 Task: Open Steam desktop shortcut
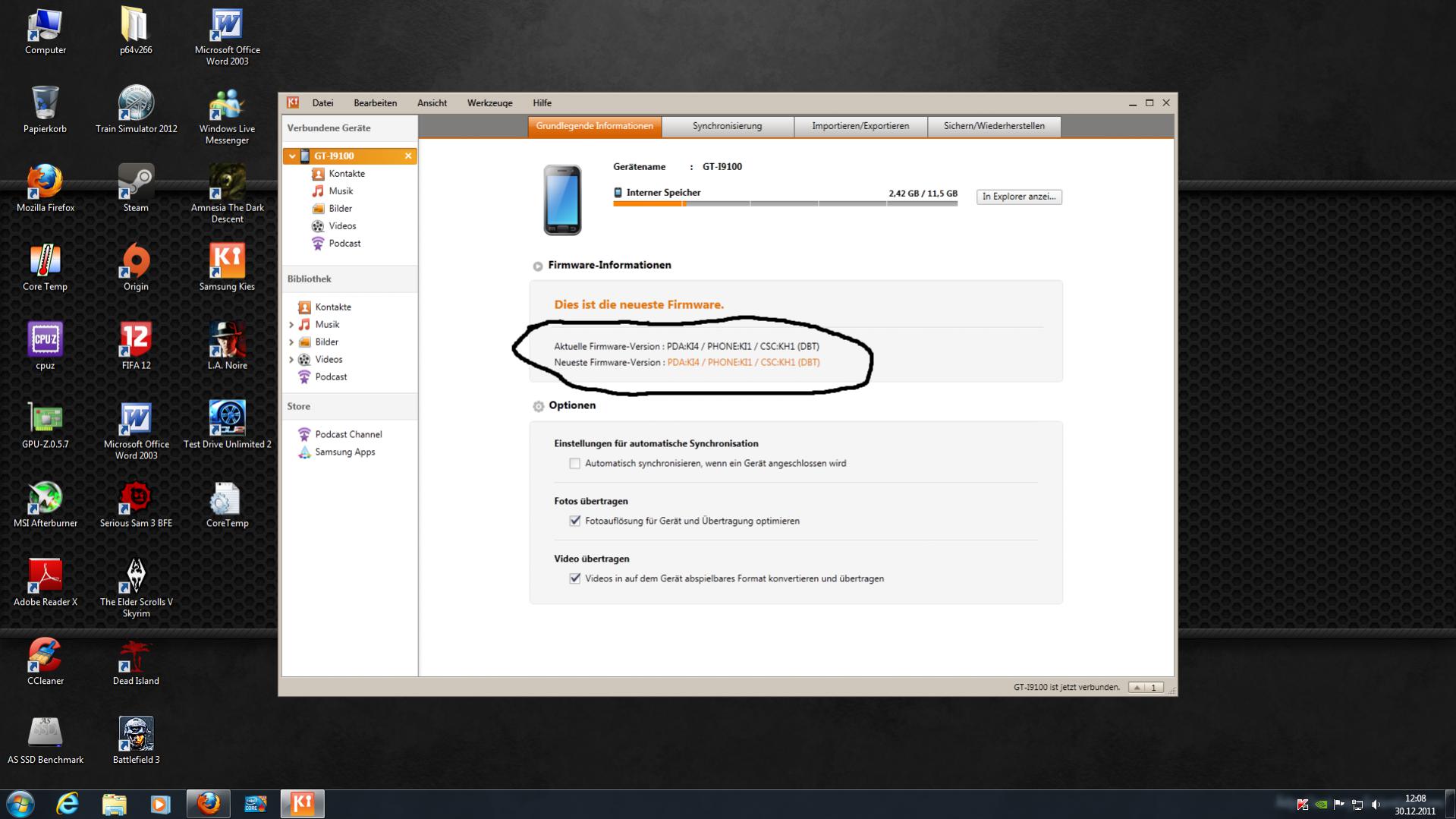[x=136, y=188]
